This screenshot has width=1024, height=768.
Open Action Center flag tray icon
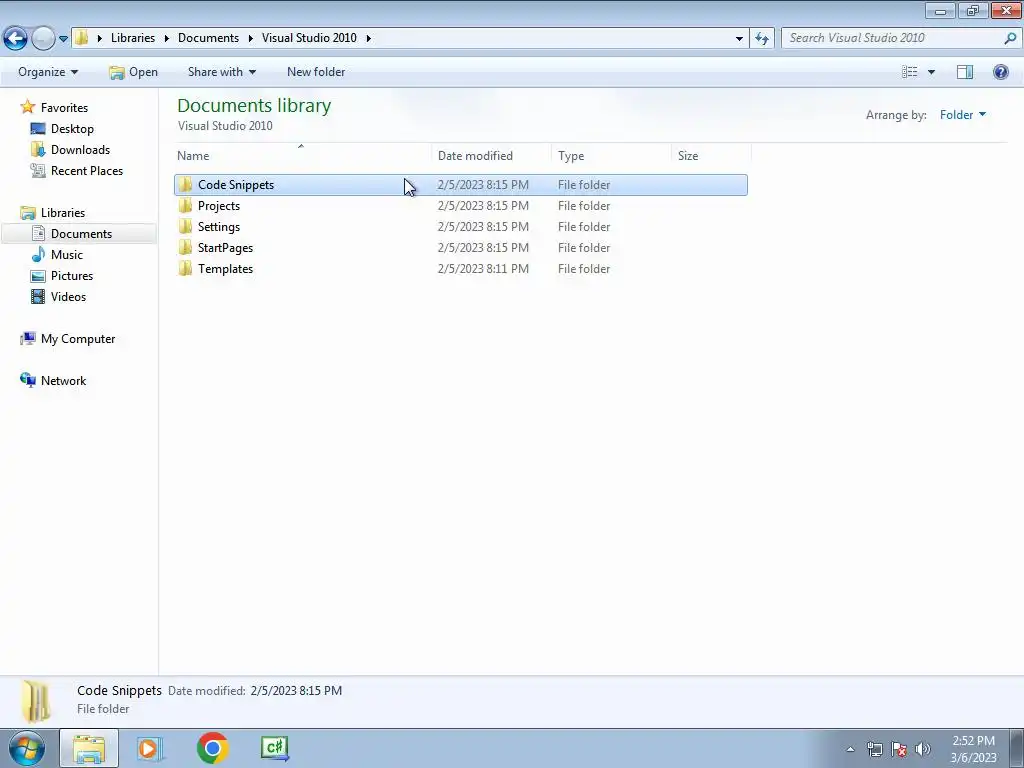(x=899, y=749)
